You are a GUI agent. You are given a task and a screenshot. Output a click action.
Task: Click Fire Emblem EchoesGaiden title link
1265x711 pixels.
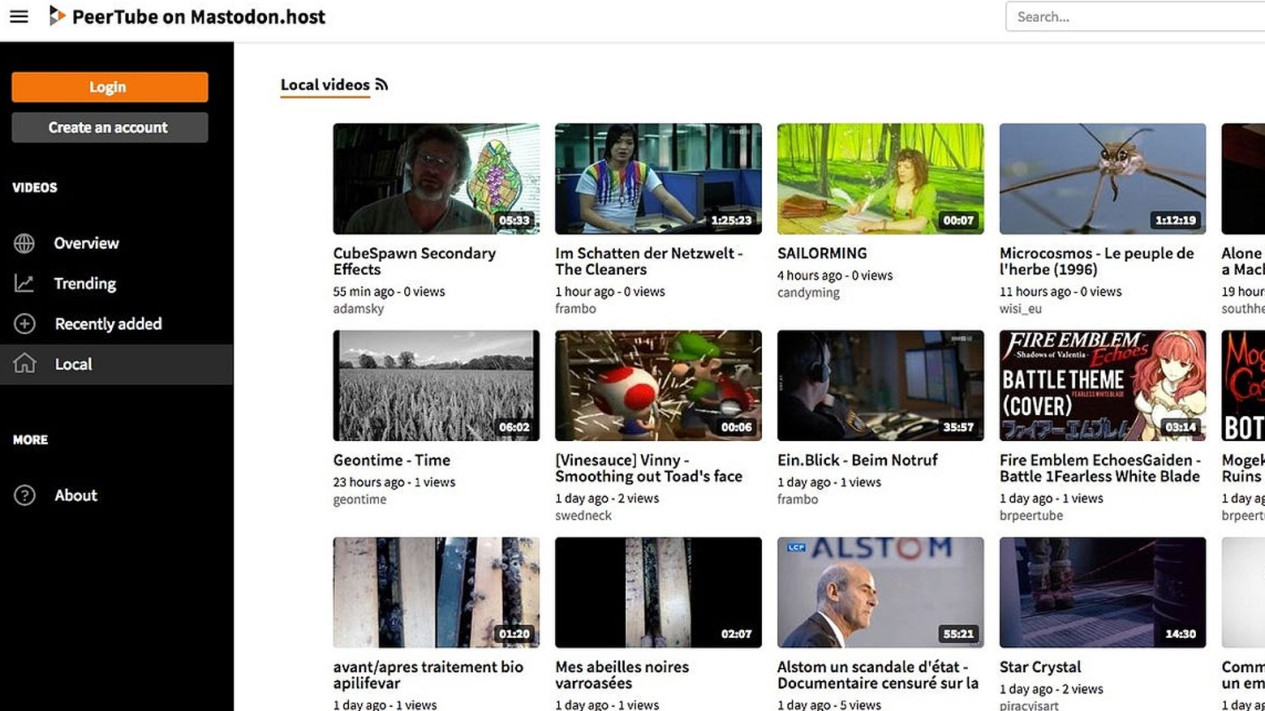coord(1100,468)
